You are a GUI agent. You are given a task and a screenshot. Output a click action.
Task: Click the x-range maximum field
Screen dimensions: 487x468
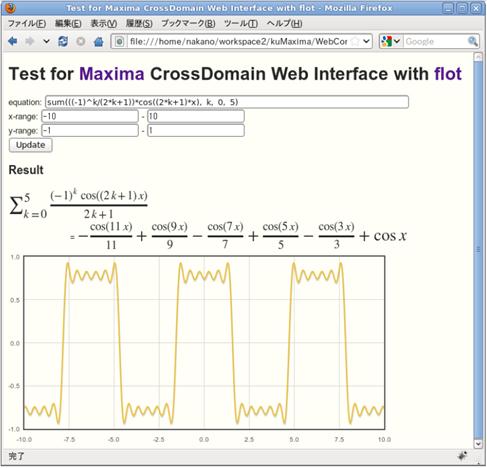tap(196, 116)
